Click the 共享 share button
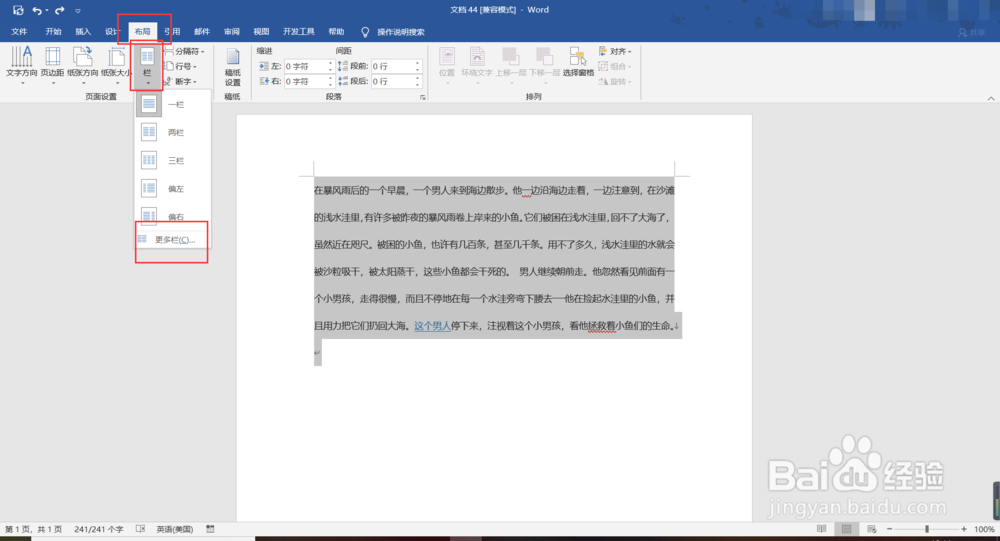Screen dimensions: 1000x541 (973, 32)
